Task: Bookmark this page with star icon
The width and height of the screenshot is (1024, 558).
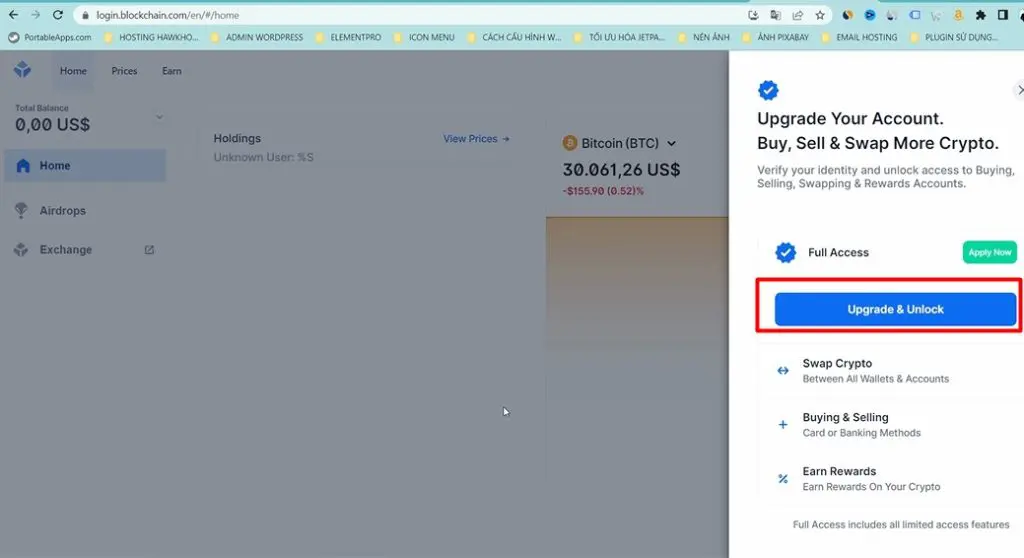Action: tap(820, 15)
